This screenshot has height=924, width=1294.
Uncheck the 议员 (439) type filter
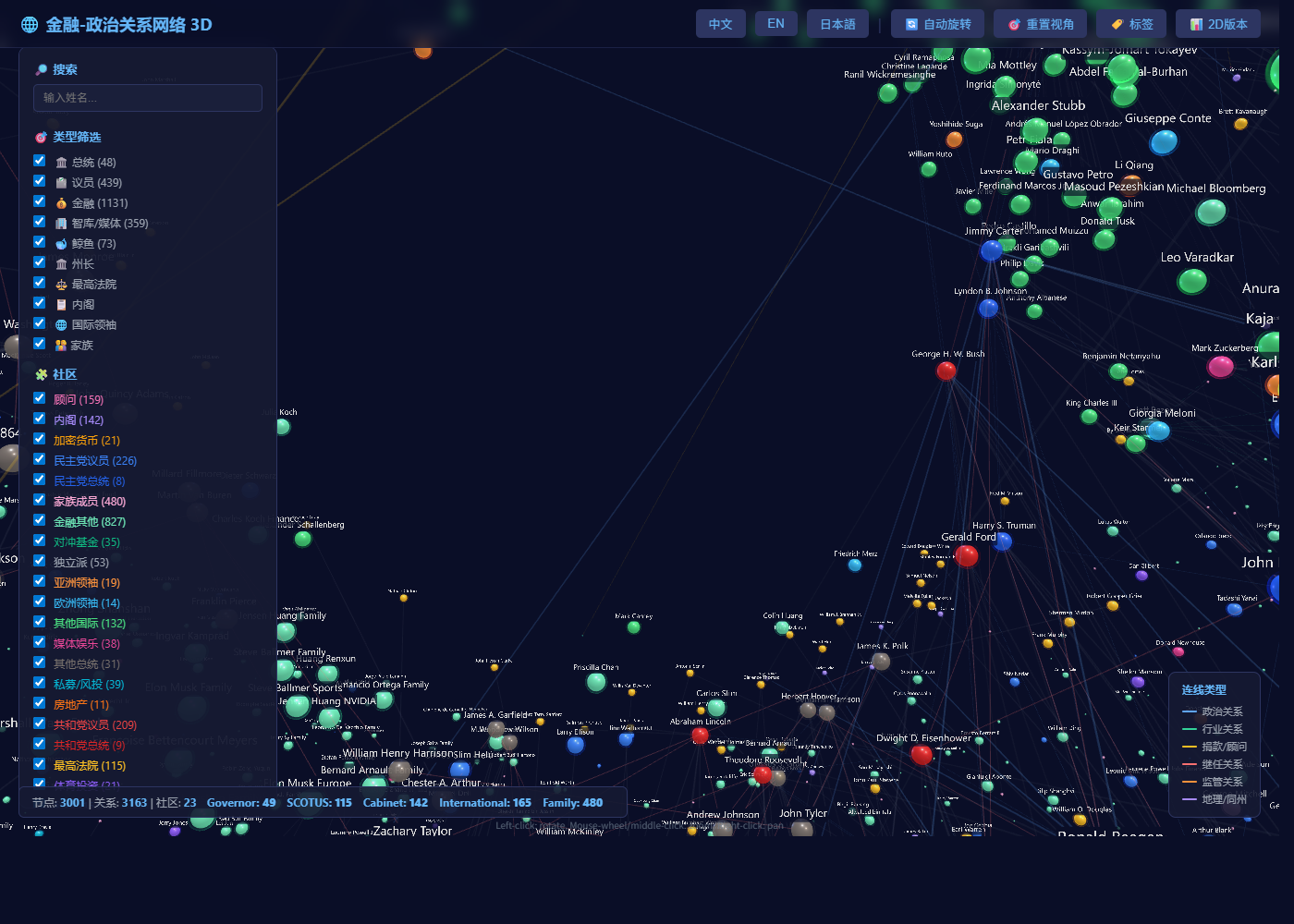coord(40,181)
